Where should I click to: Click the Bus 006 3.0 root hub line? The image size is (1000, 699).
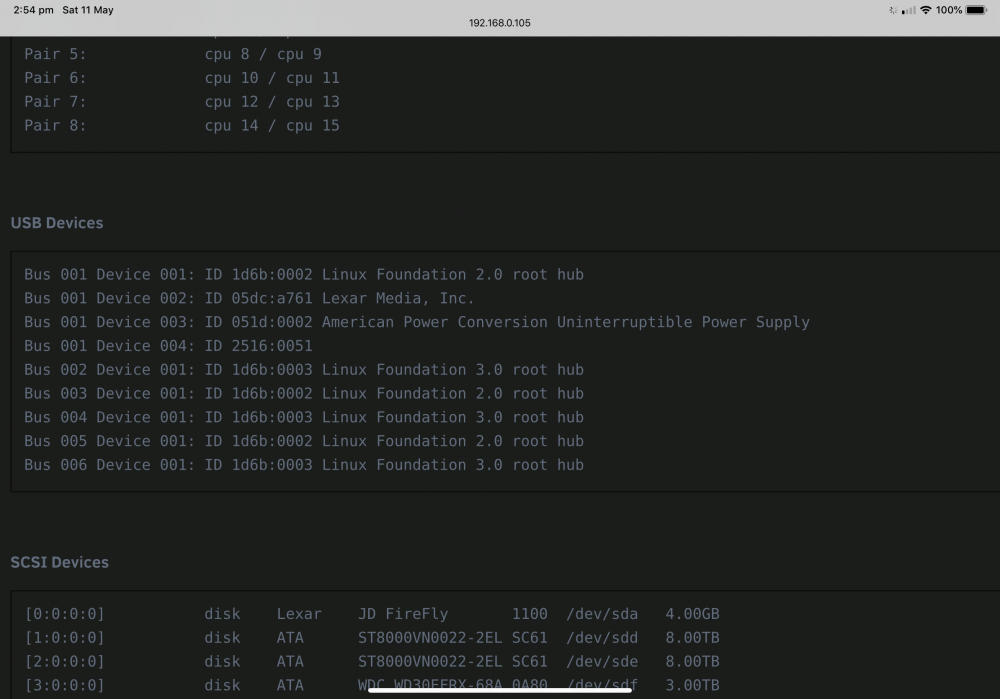coord(304,465)
